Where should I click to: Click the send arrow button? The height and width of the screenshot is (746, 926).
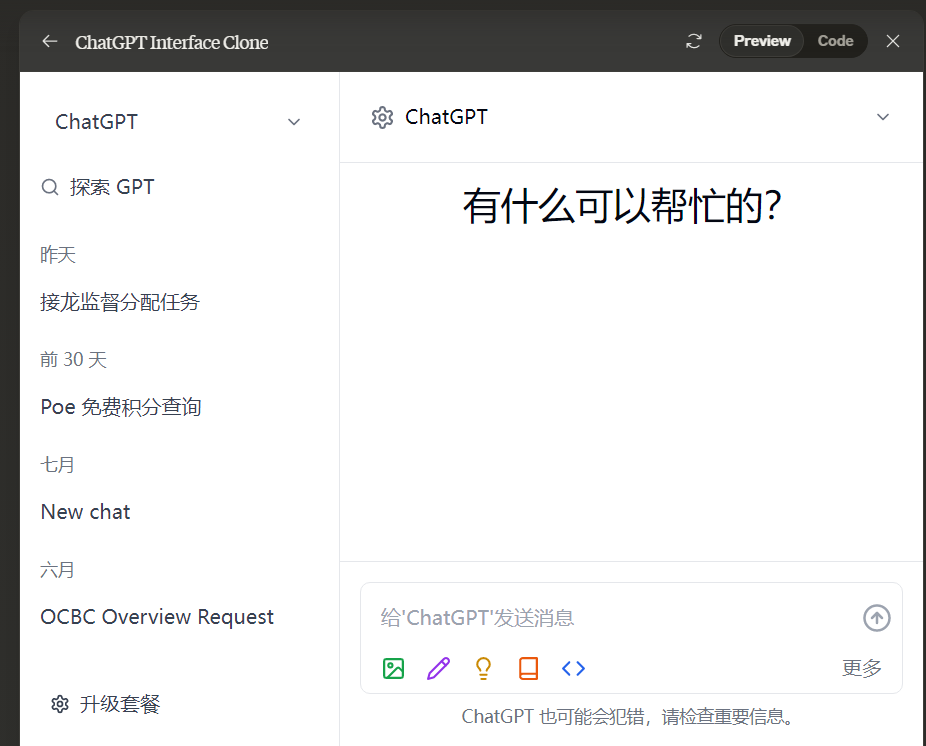click(876, 618)
